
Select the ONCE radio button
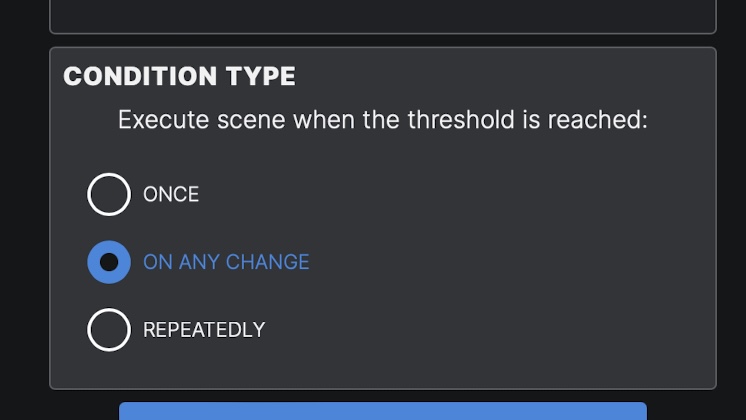click(x=109, y=194)
